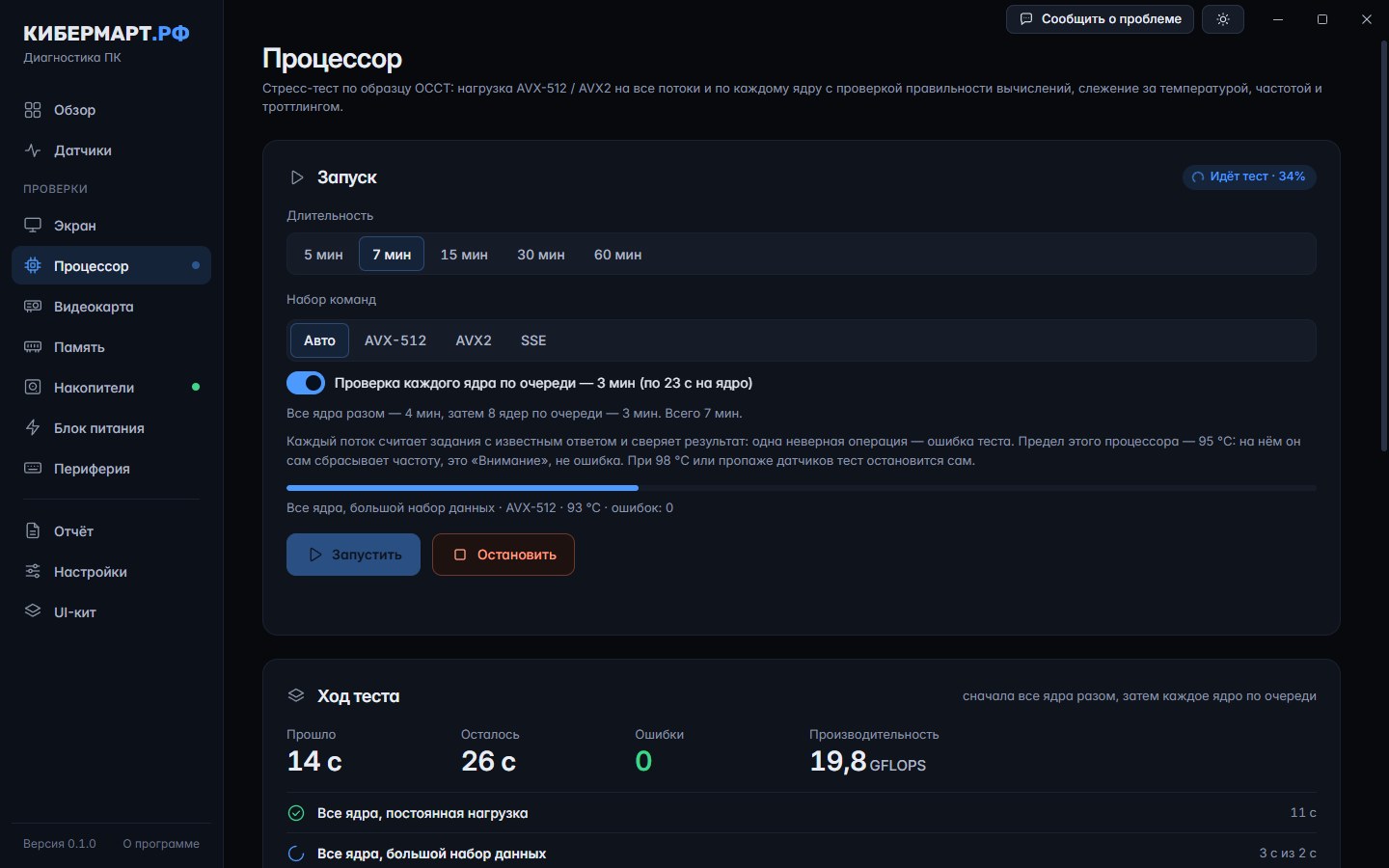The image size is (1389, 868).
Task: Click the Версия 0.1.0 label
Action: (x=60, y=844)
